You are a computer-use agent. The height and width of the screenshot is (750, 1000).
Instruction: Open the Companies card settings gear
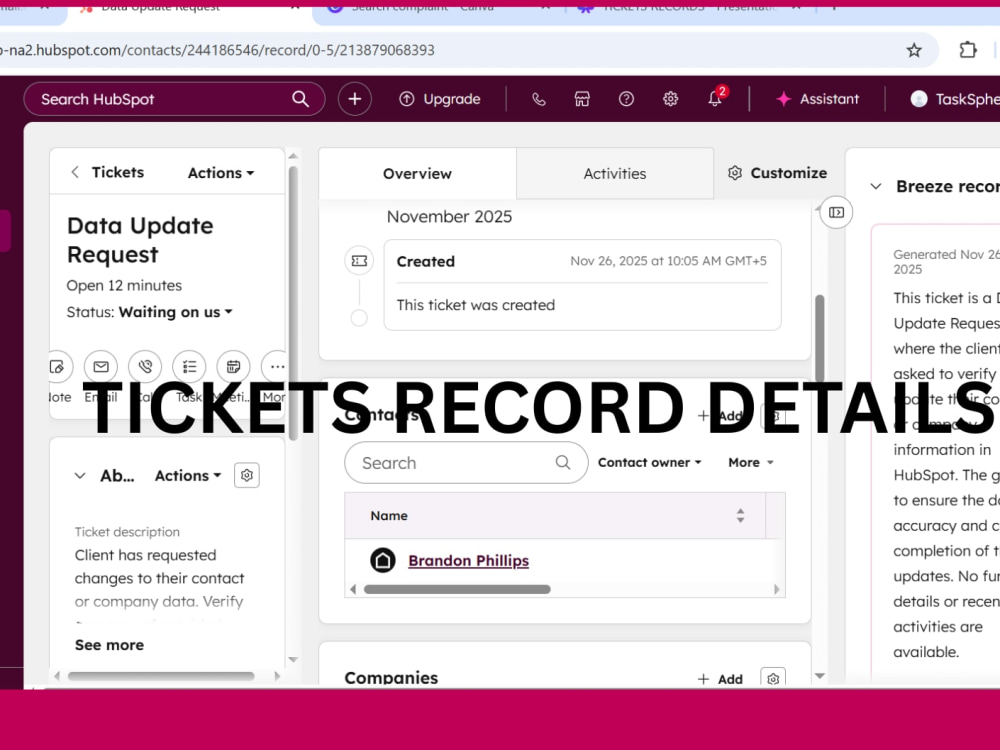[x=773, y=678]
